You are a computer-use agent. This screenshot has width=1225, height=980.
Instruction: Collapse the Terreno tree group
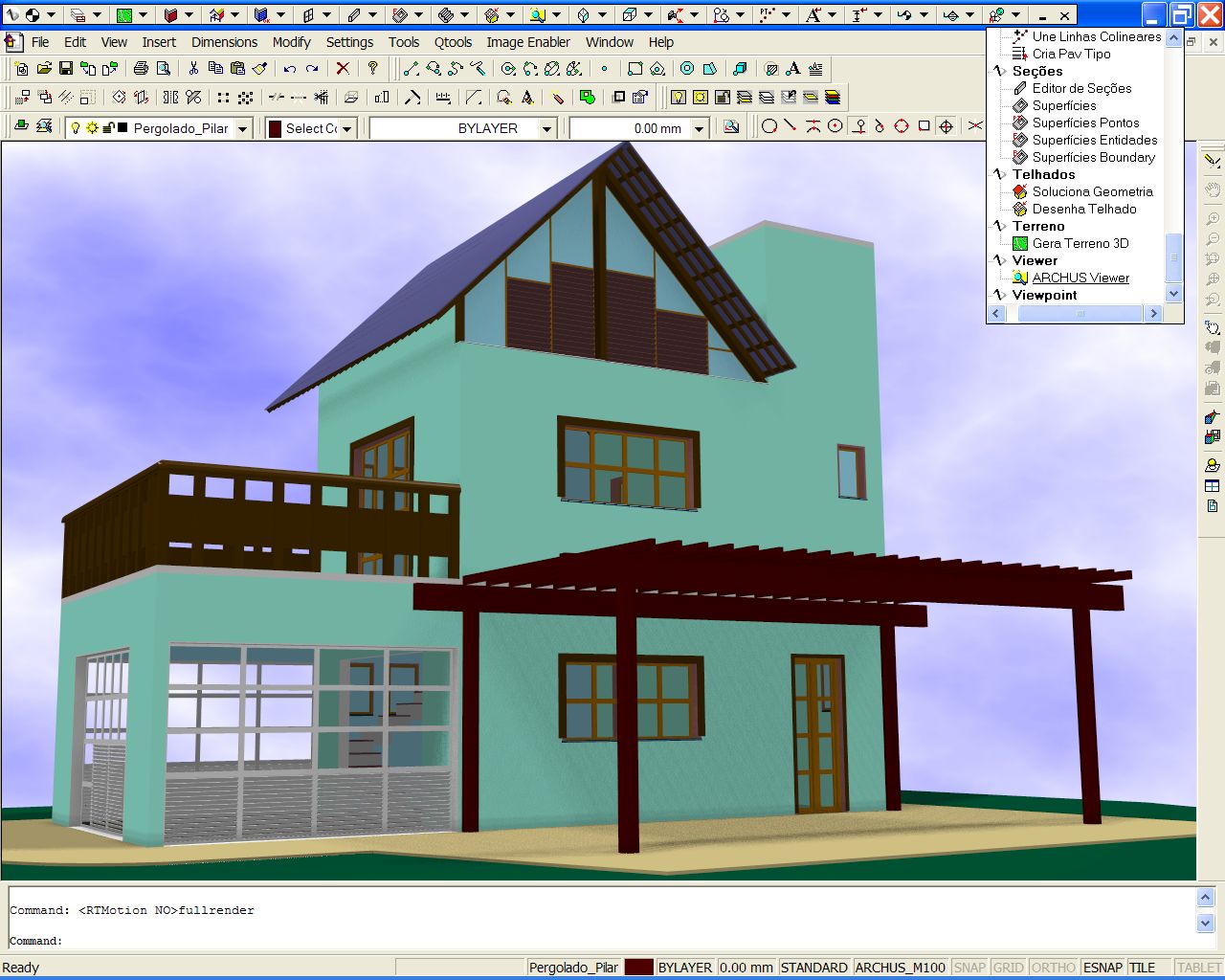pos(1000,226)
